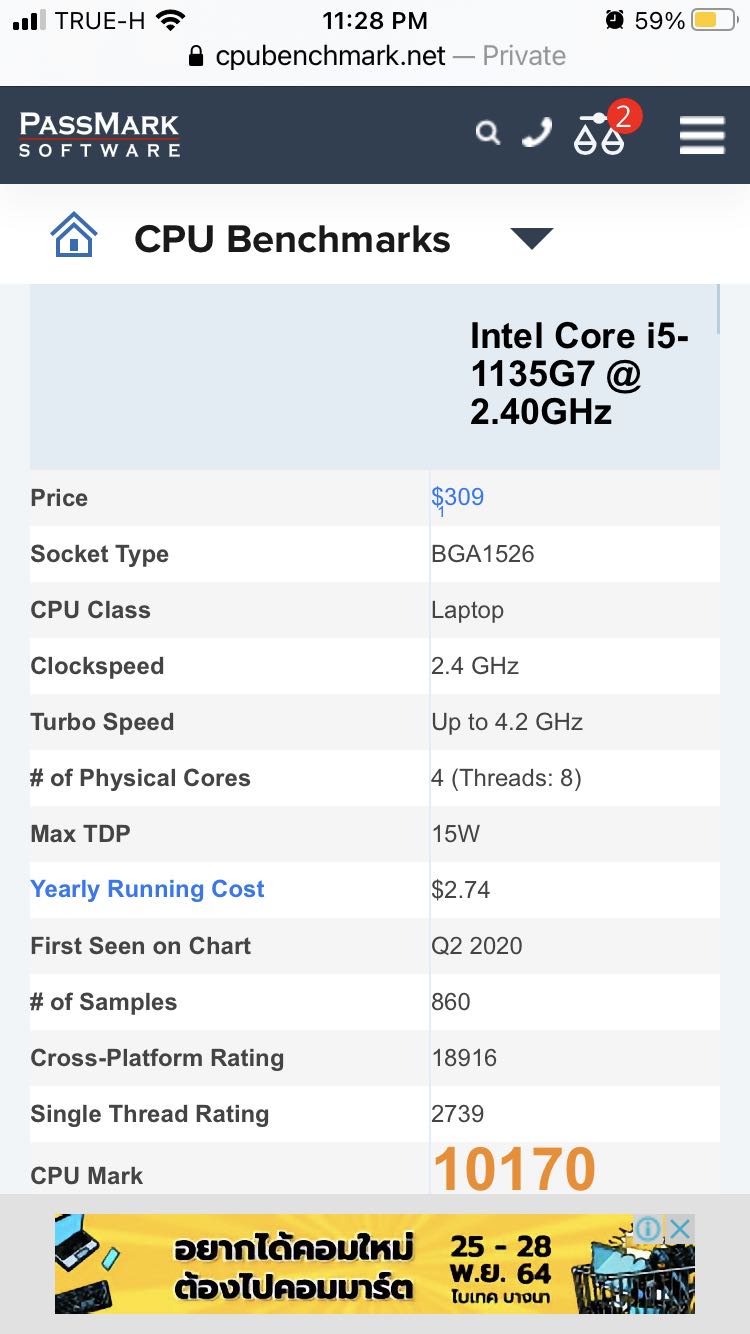The image size is (750, 1334).
Task: Tap the red compare count badge
Action: coord(623,116)
